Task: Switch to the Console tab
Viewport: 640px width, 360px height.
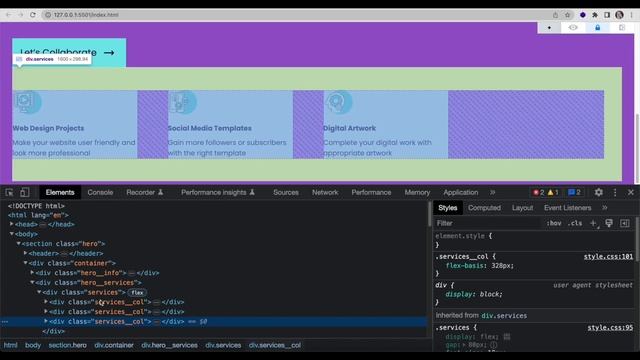Action: (x=100, y=192)
